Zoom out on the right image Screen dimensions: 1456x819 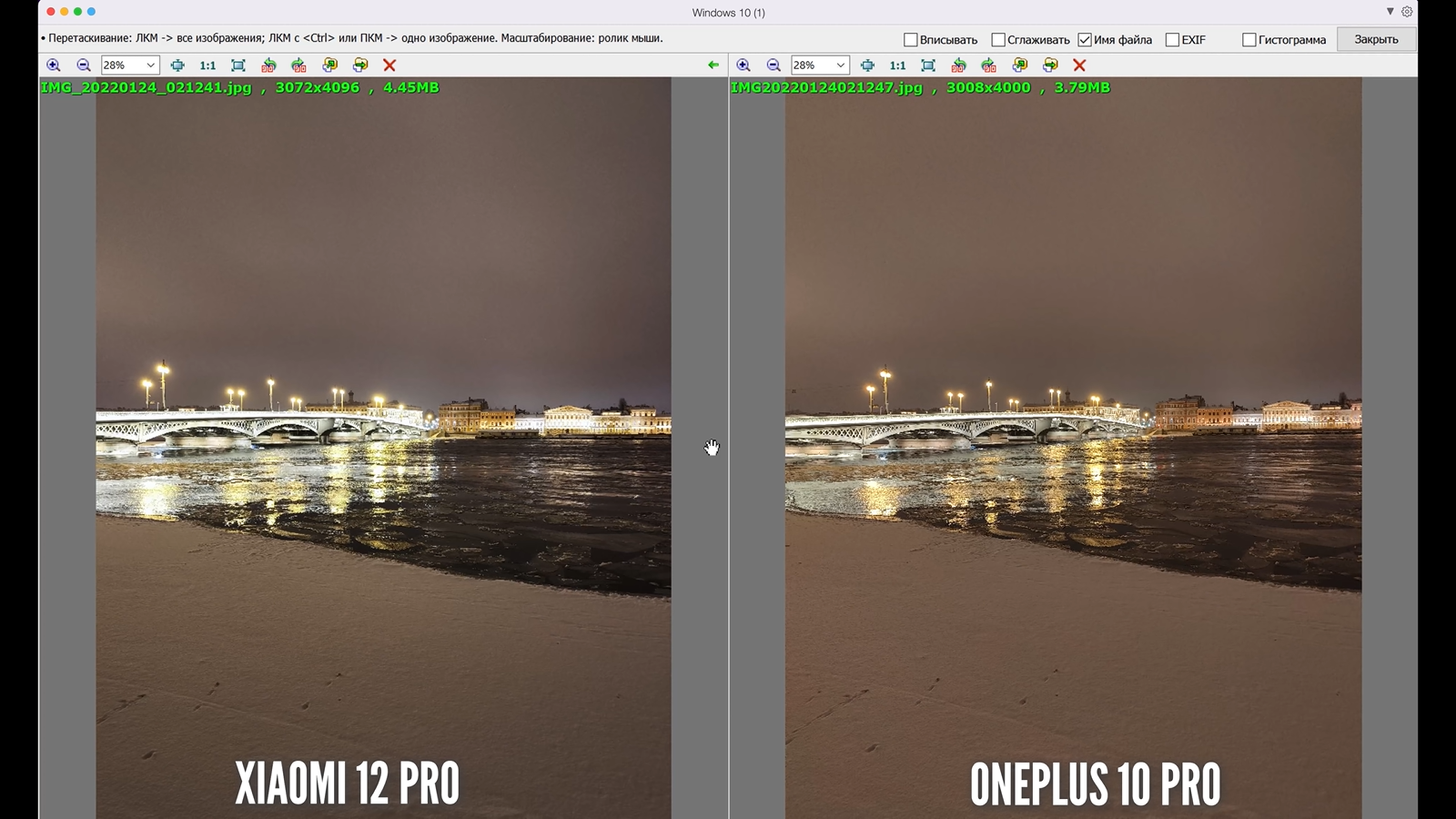[773, 66]
